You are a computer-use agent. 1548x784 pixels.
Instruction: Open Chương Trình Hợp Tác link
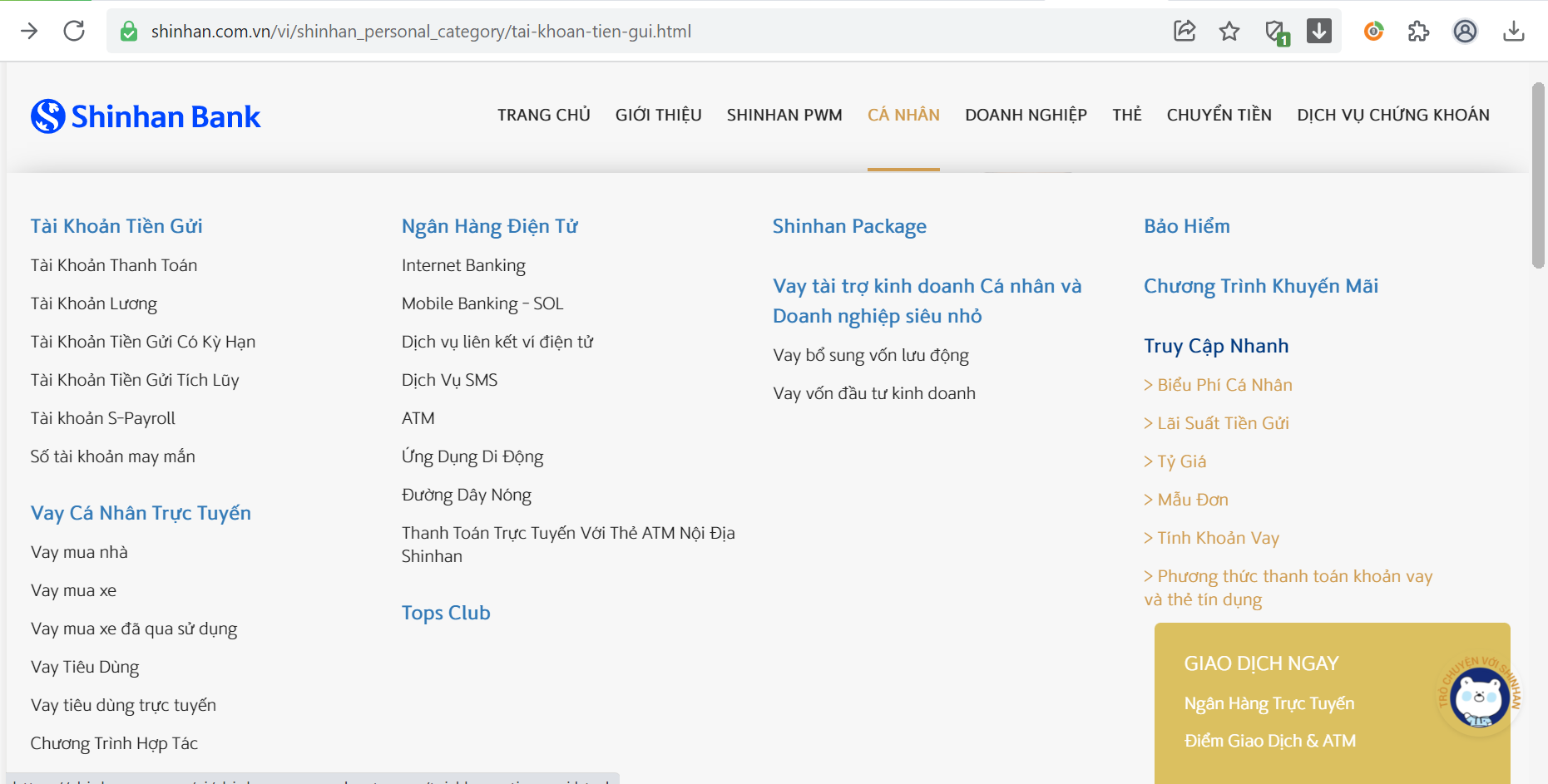[114, 743]
